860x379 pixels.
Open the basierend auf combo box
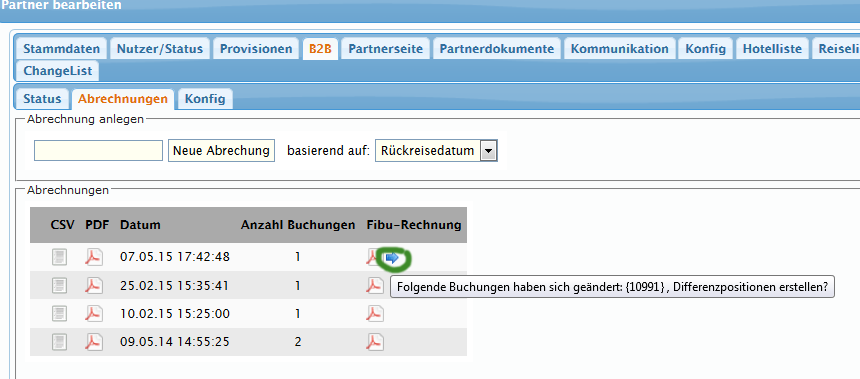(437, 151)
